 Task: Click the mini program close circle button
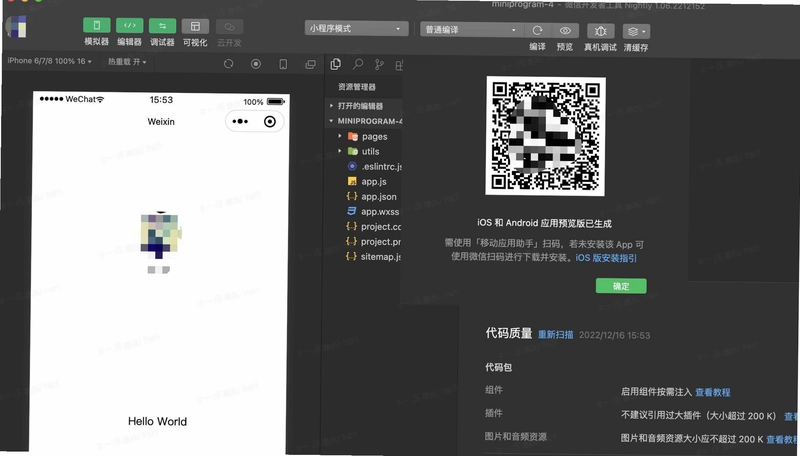pos(270,121)
